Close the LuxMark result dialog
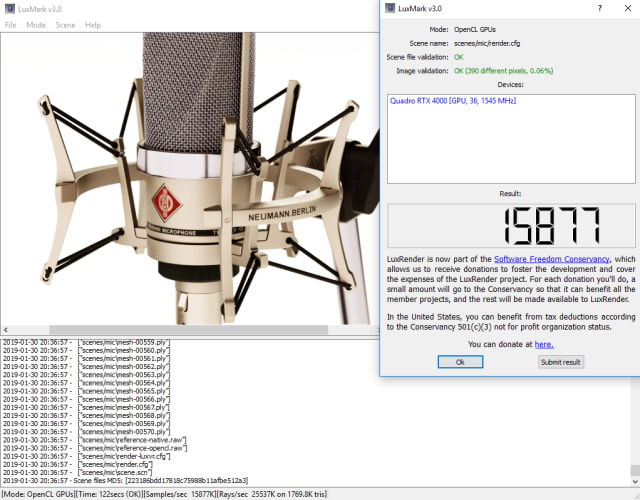This screenshot has width=640, height=500. coord(628,9)
